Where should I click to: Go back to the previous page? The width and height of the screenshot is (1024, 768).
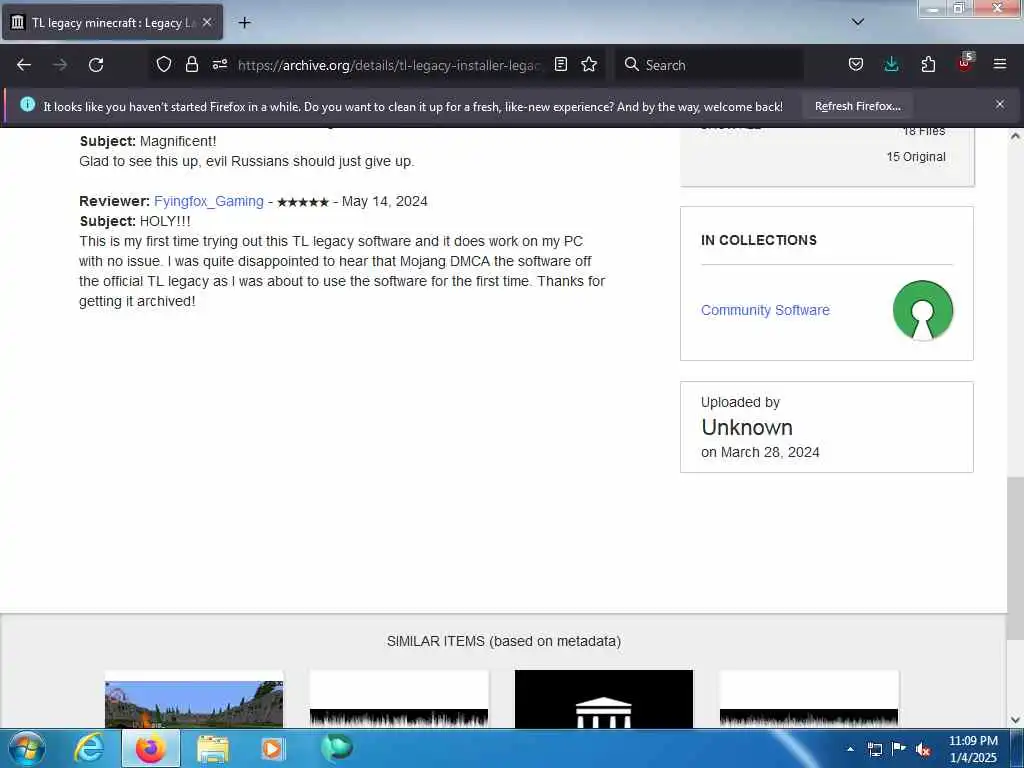24,65
